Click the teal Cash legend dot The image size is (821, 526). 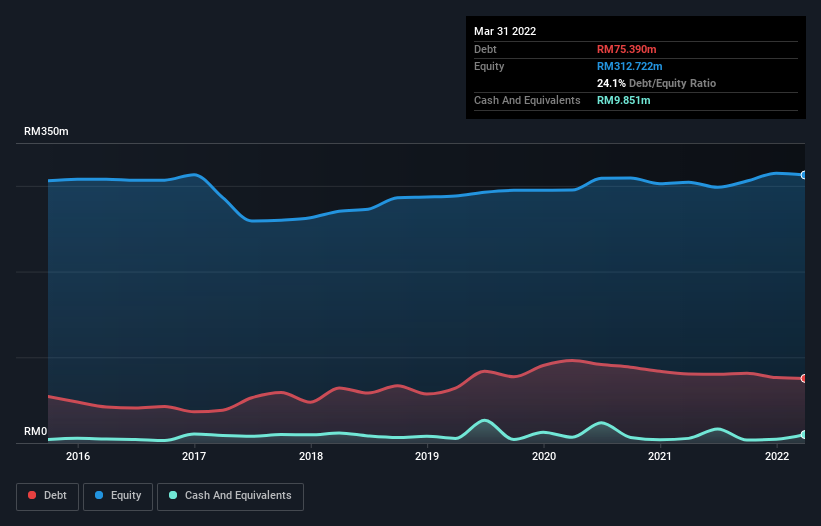[x=173, y=495]
